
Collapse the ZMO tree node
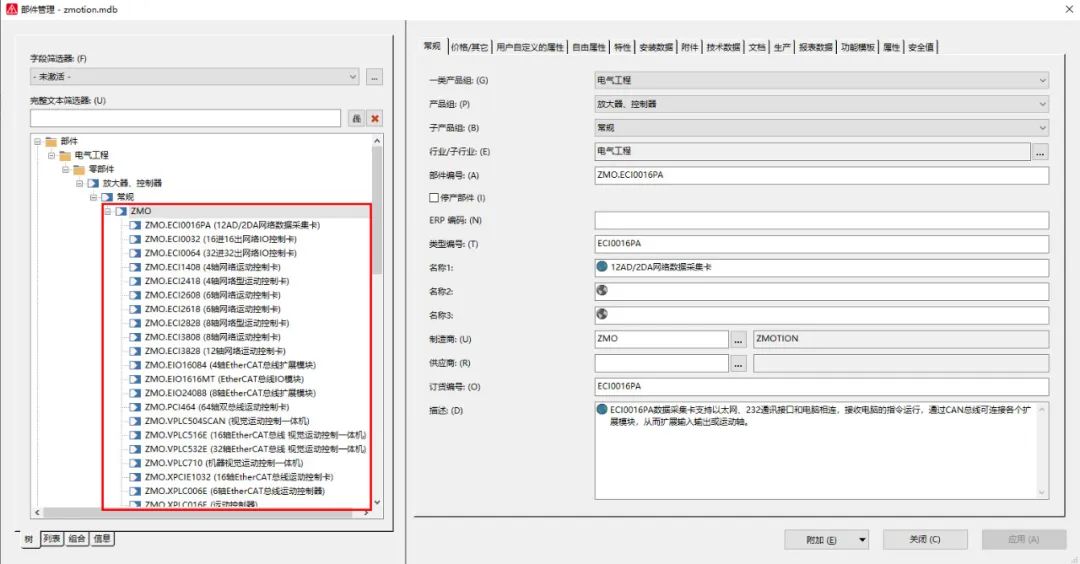[x=107, y=211]
